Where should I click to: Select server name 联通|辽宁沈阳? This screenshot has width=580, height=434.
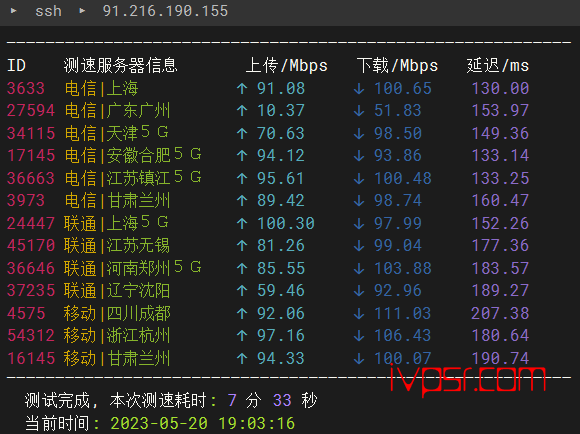(x=117, y=290)
